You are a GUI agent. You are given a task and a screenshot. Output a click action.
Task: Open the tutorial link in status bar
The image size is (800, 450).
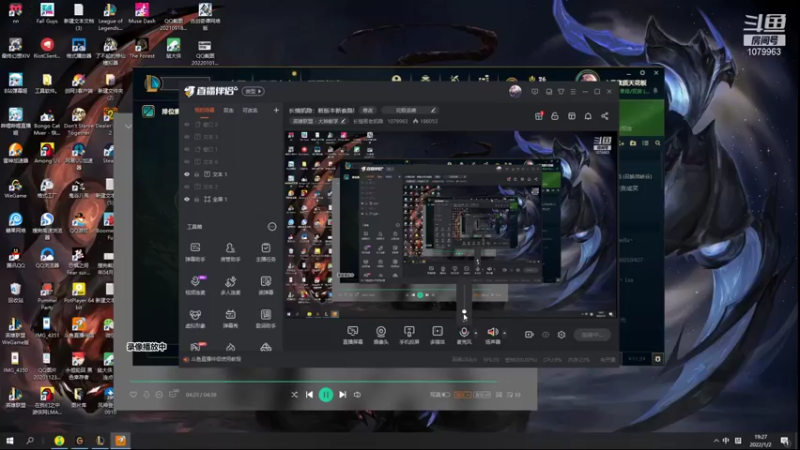click(215, 359)
